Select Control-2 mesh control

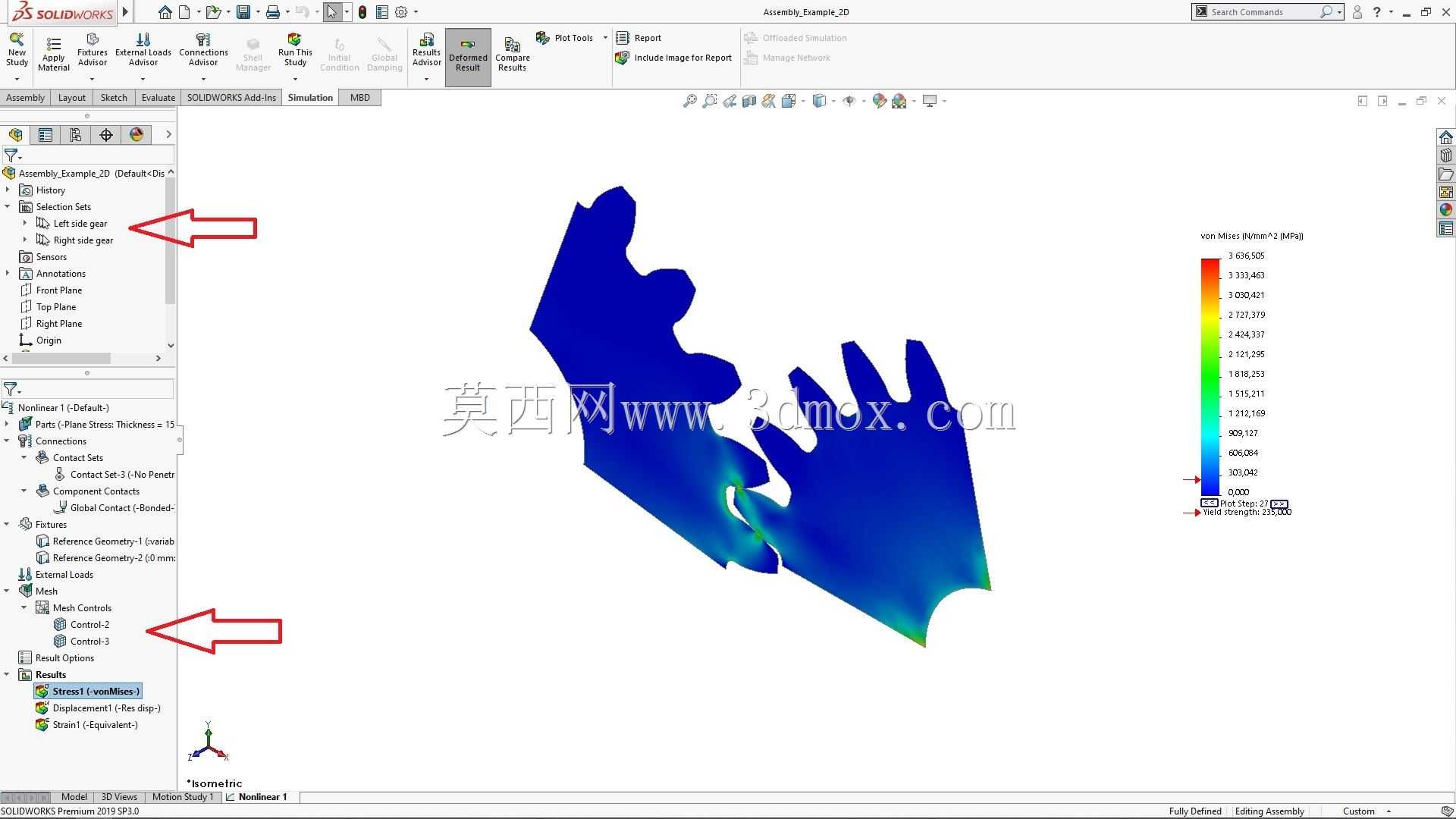(x=81, y=625)
